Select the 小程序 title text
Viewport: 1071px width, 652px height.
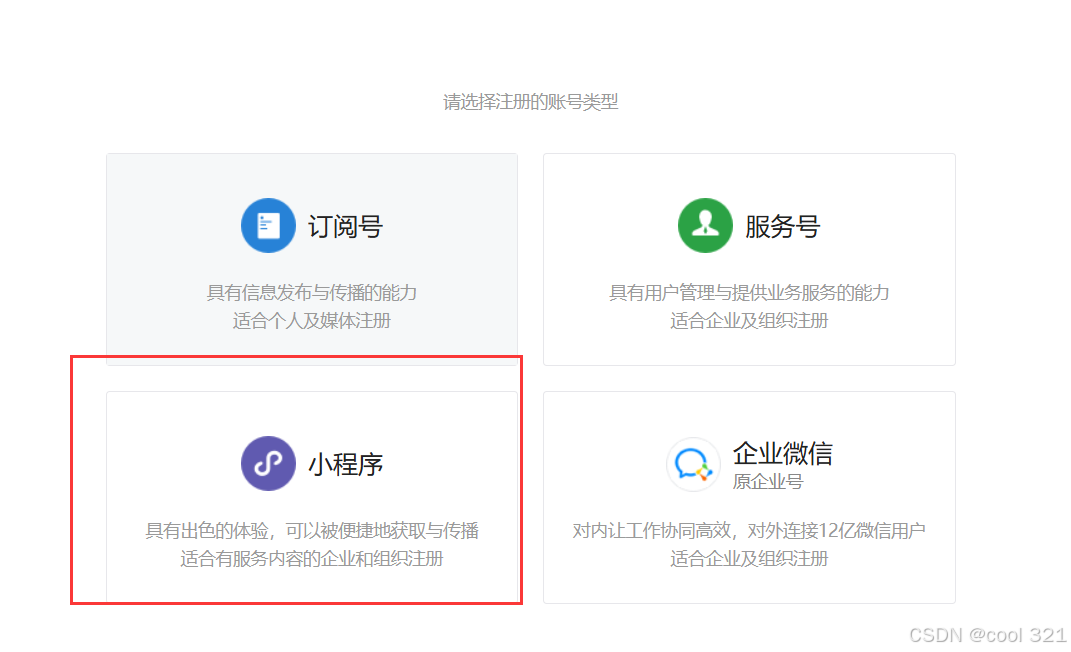[x=345, y=465]
